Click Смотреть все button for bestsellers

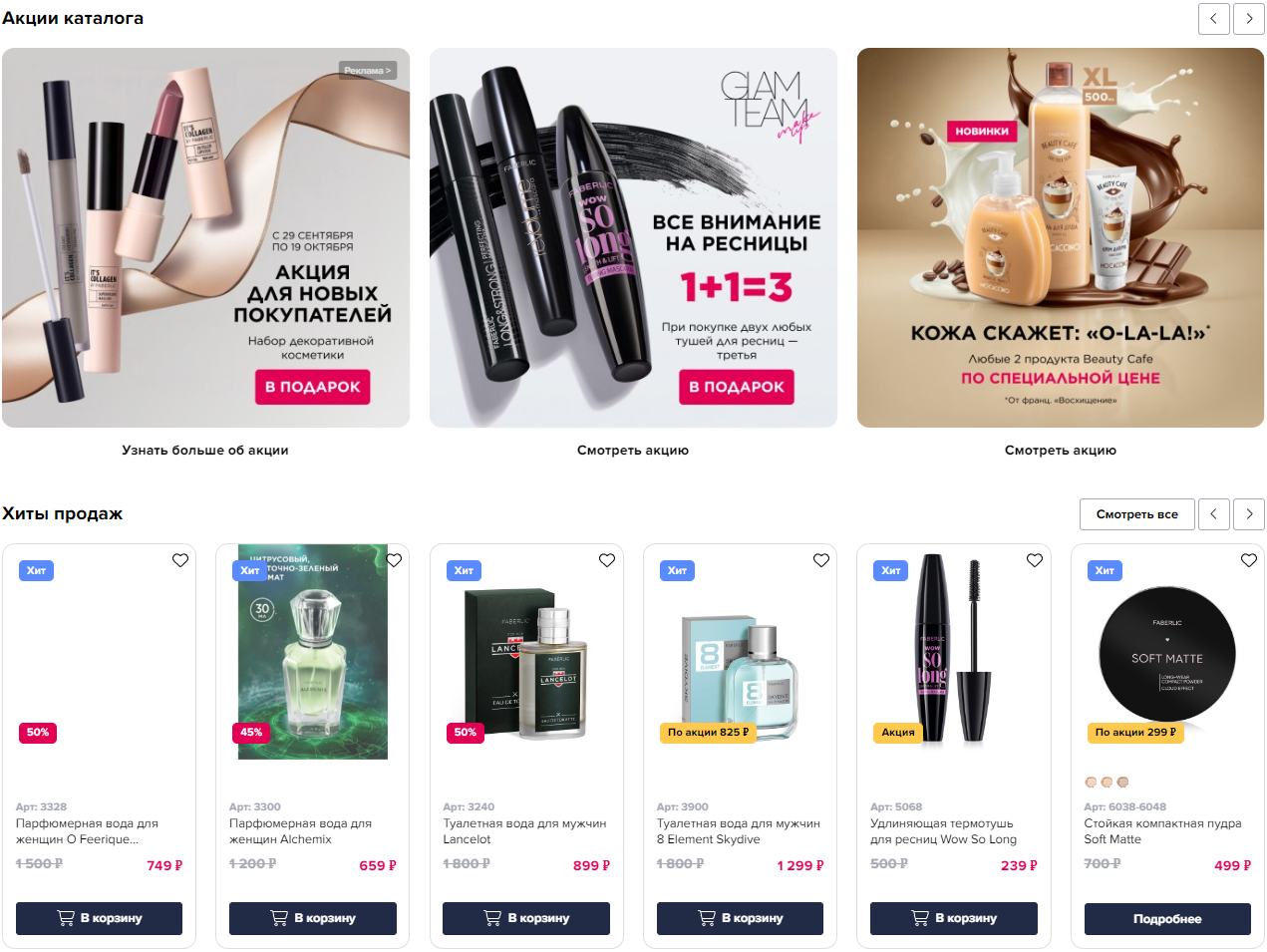[x=1137, y=514]
